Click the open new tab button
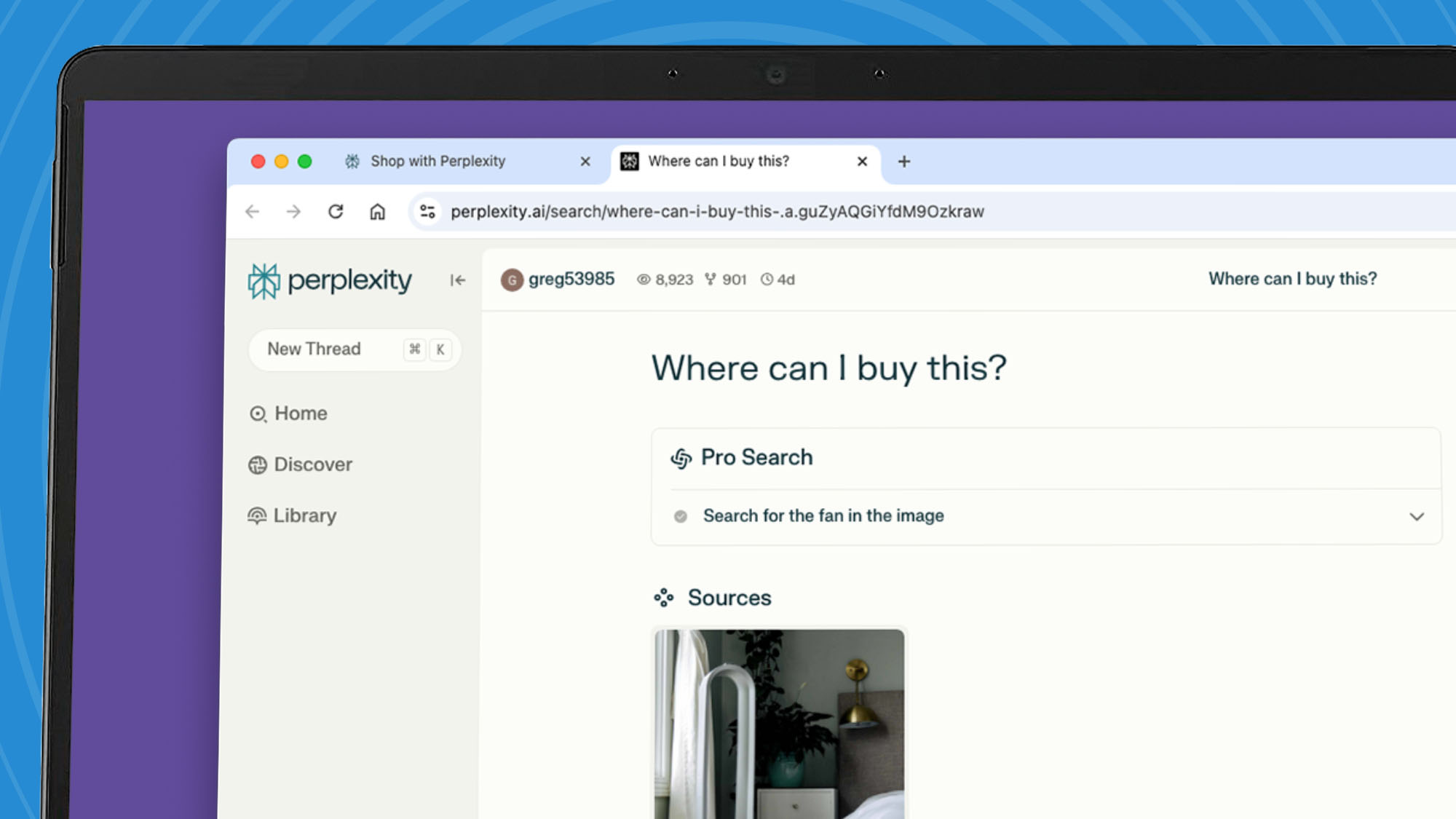Image resolution: width=1456 pixels, height=819 pixels. pyautogui.click(x=903, y=161)
